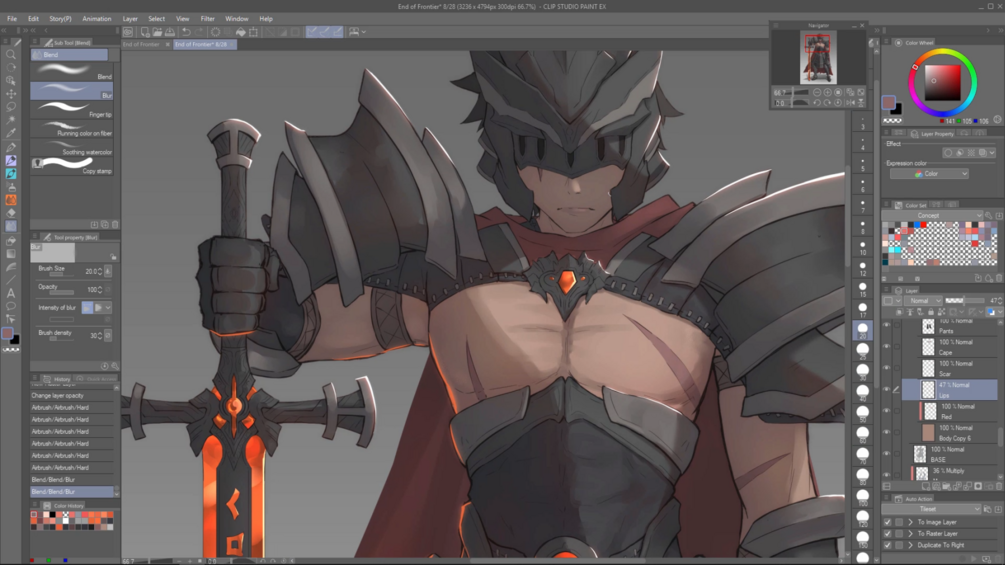Select brush size 30 preset
The width and height of the screenshot is (1005, 565).
pos(863,372)
